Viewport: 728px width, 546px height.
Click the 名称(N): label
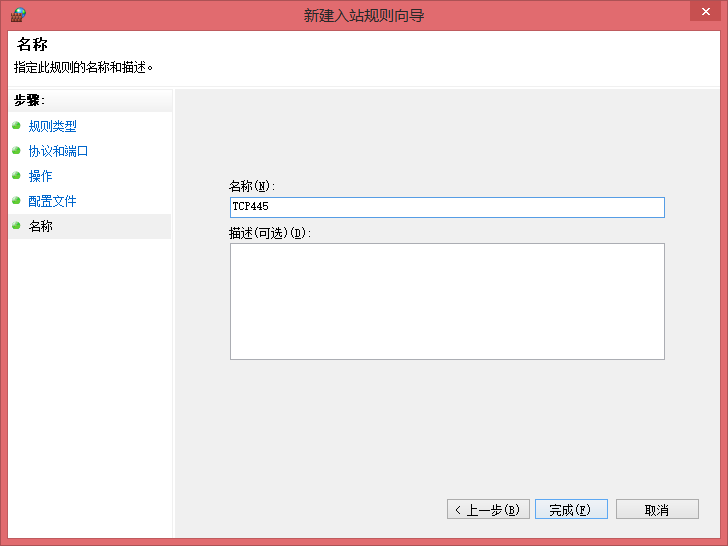(252, 186)
